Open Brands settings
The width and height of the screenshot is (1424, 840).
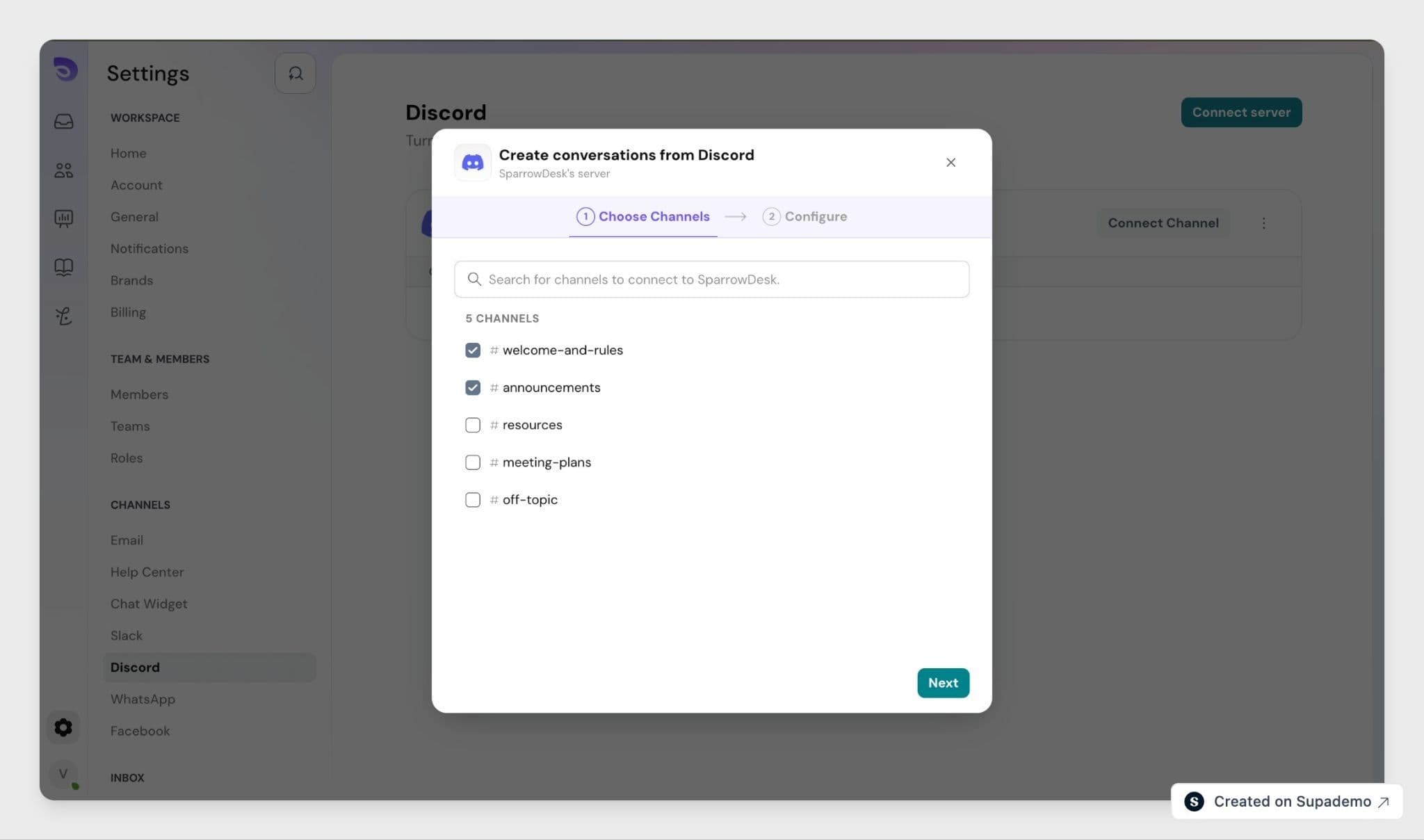[131, 280]
